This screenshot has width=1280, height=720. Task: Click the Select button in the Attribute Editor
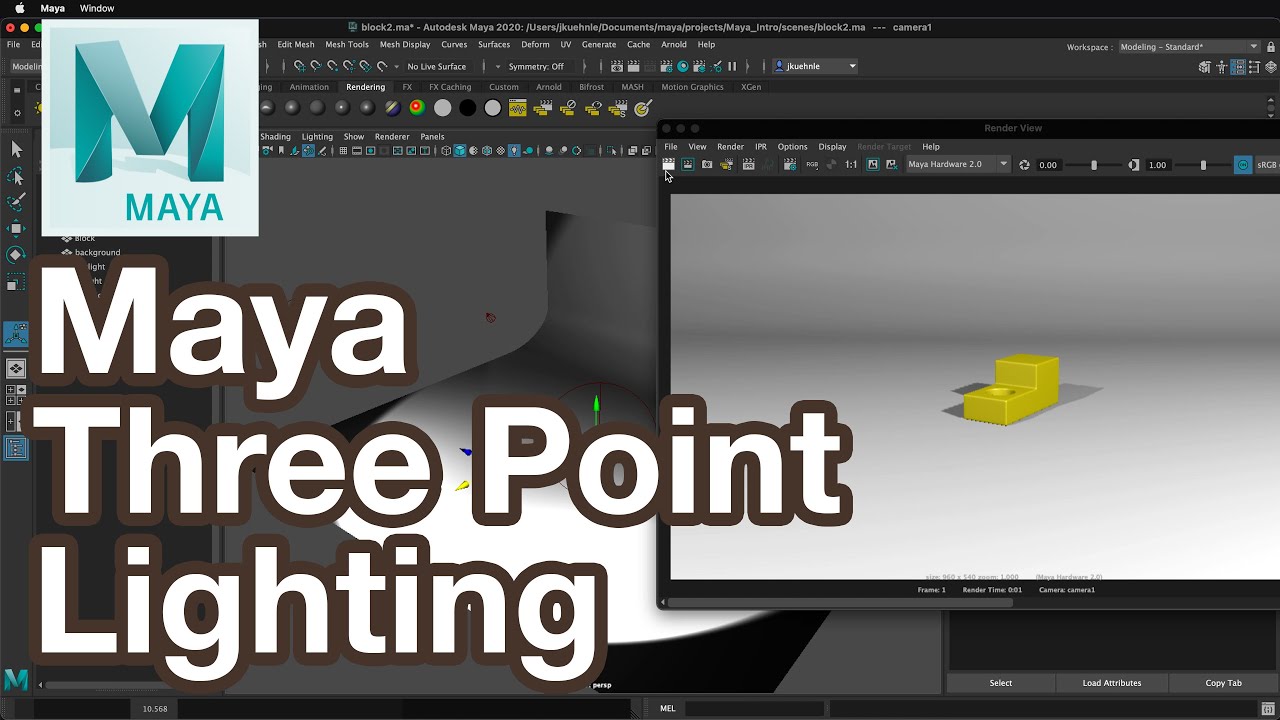1001,683
